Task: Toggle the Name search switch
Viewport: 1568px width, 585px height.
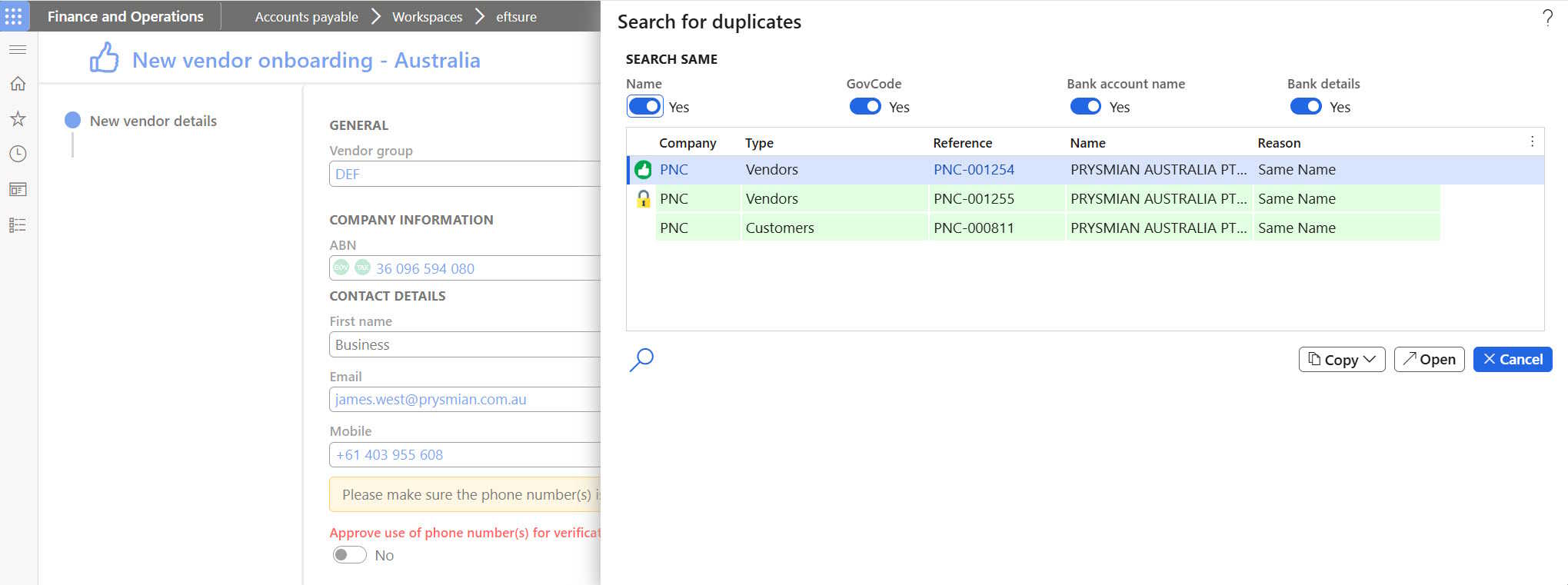Action: [x=644, y=106]
